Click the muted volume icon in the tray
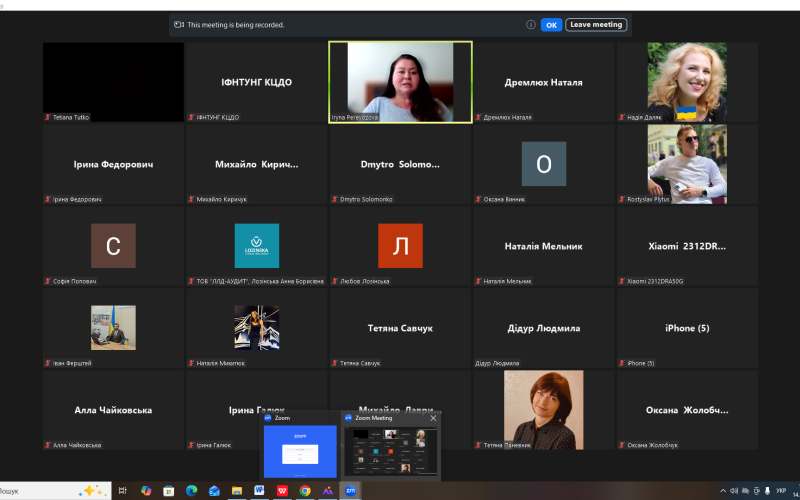Image resolution: width=800 pixels, height=500 pixels. (x=734, y=491)
